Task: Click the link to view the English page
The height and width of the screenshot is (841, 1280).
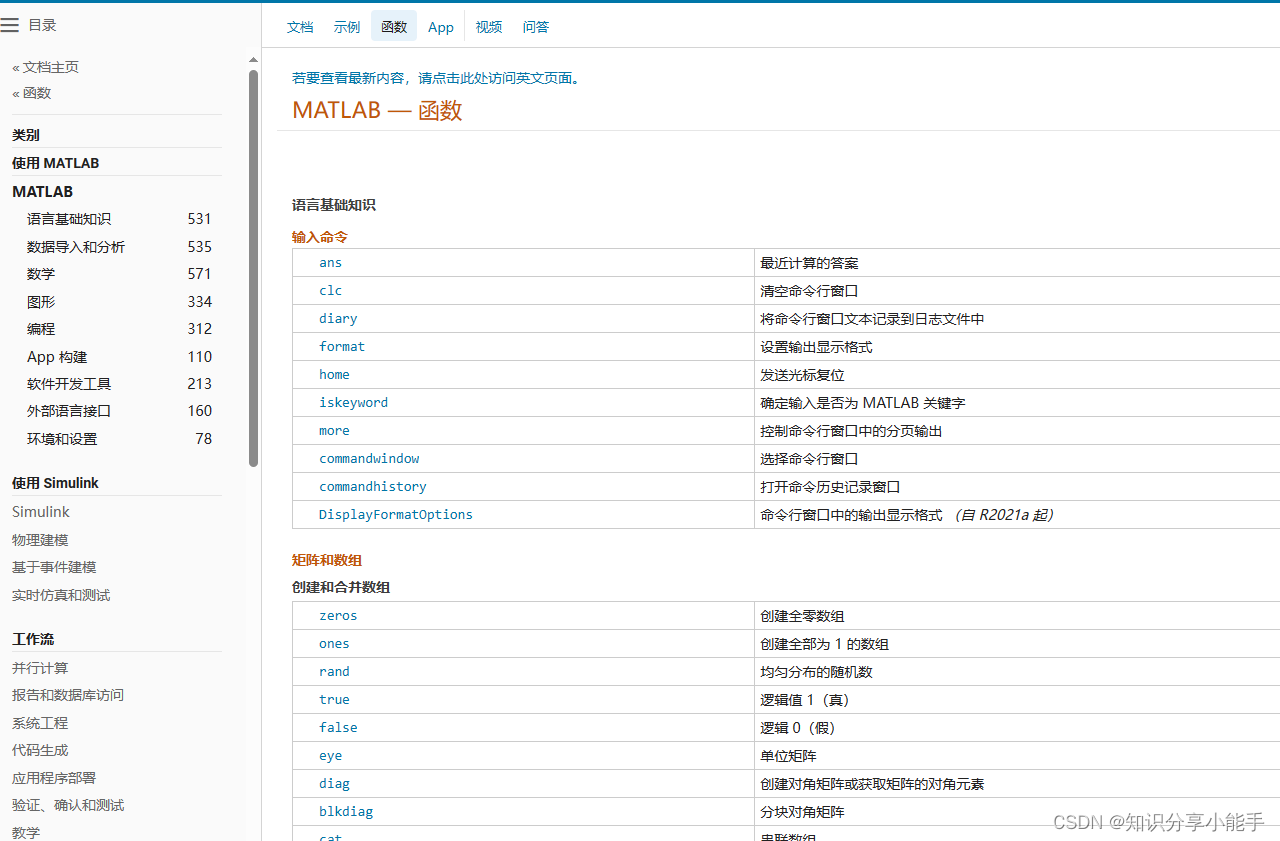Action: pyautogui.click(x=436, y=78)
